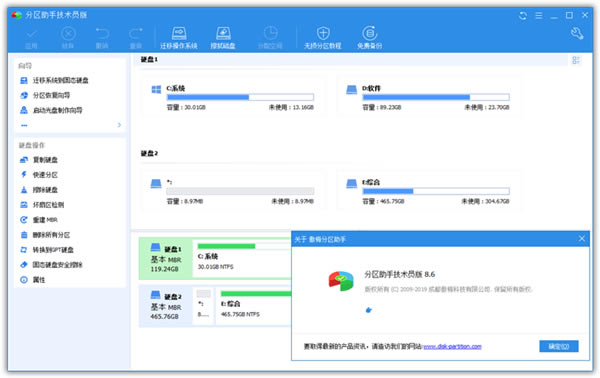Image resolution: width=600 pixels, height=378 pixels.
Task: Select the C:系统 30.01GB NTFS block in disk map
Action: (x=243, y=259)
